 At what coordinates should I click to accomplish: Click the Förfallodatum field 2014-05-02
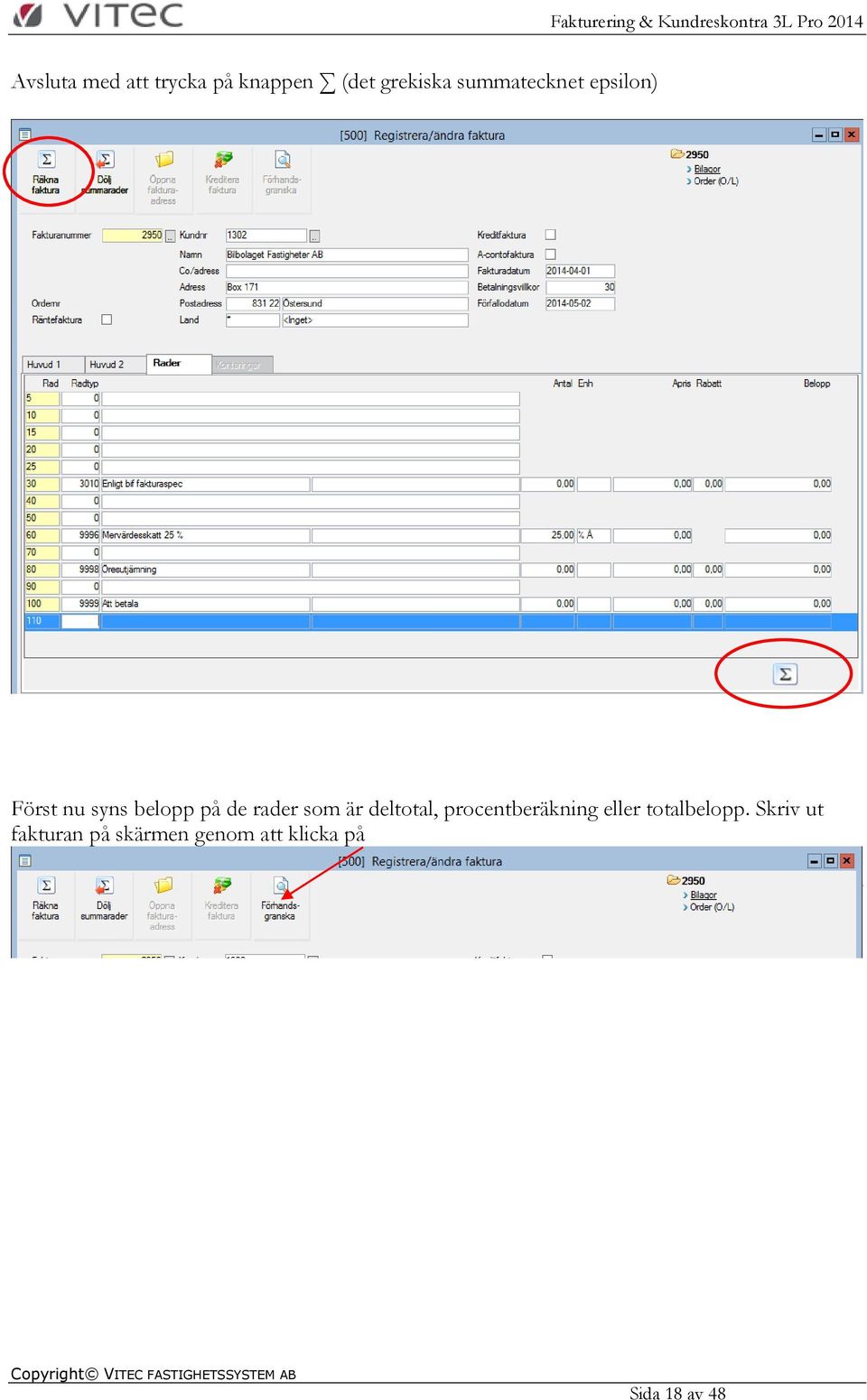click(x=580, y=303)
